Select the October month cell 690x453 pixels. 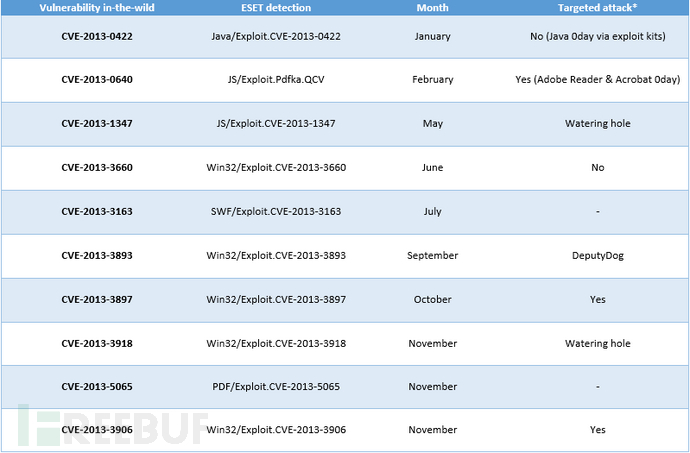pos(433,299)
